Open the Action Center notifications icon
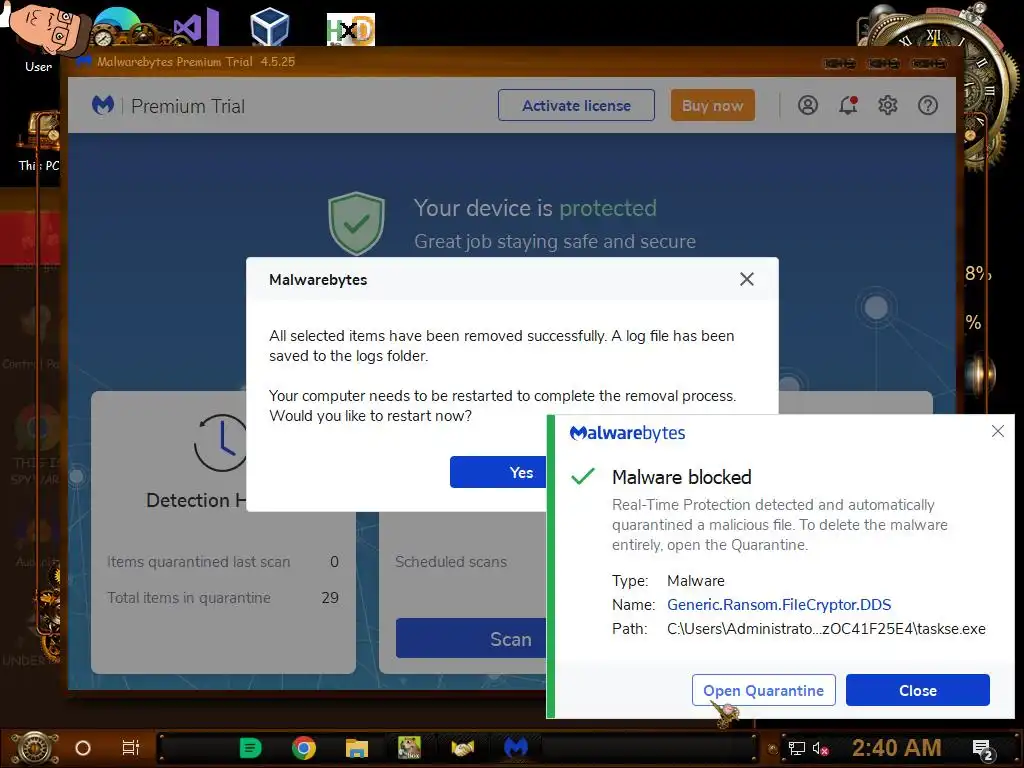The height and width of the screenshot is (768, 1024). click(x=983, y=750)
